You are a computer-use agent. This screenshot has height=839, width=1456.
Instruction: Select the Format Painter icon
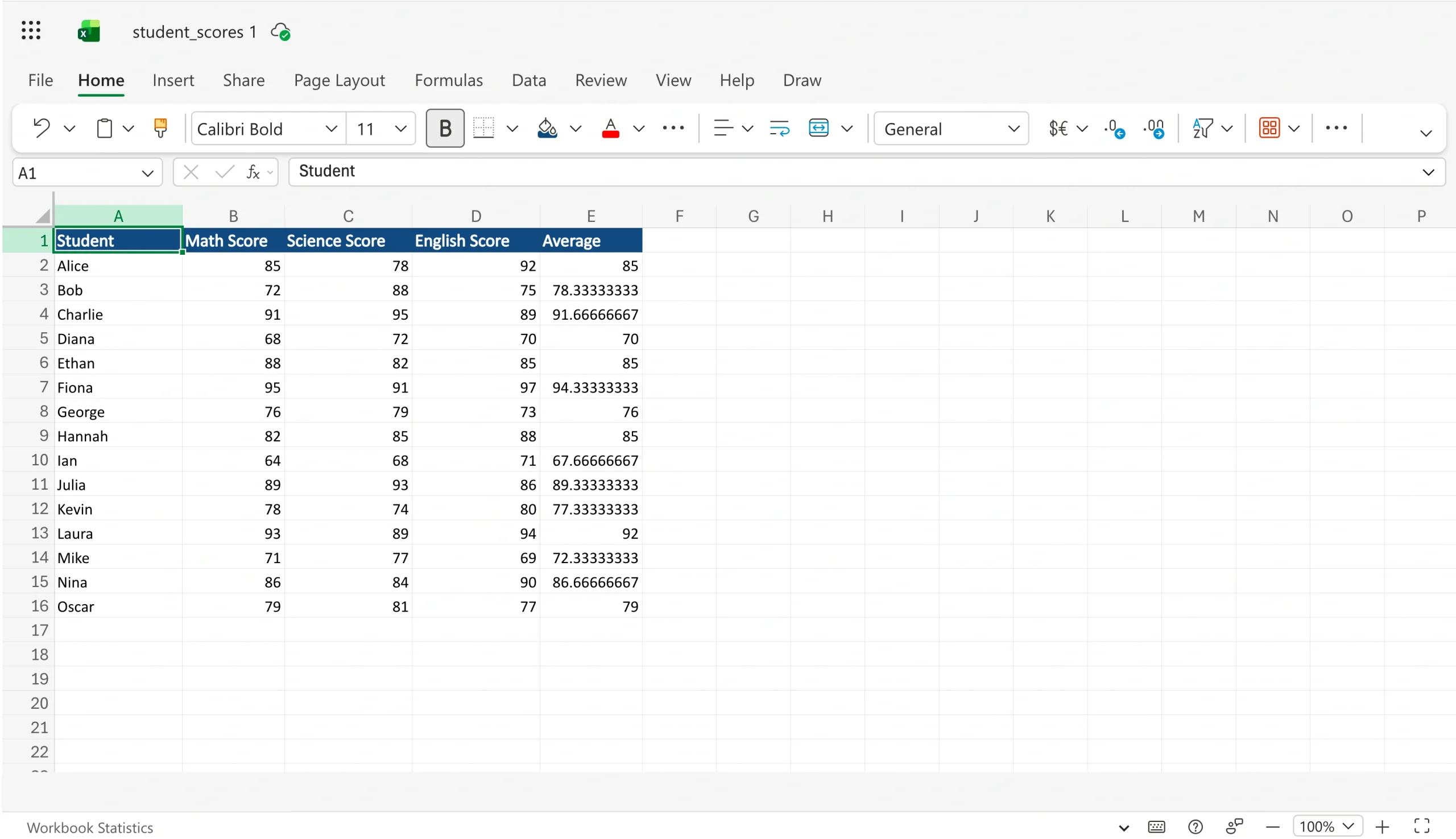click(x=160, y=128)
